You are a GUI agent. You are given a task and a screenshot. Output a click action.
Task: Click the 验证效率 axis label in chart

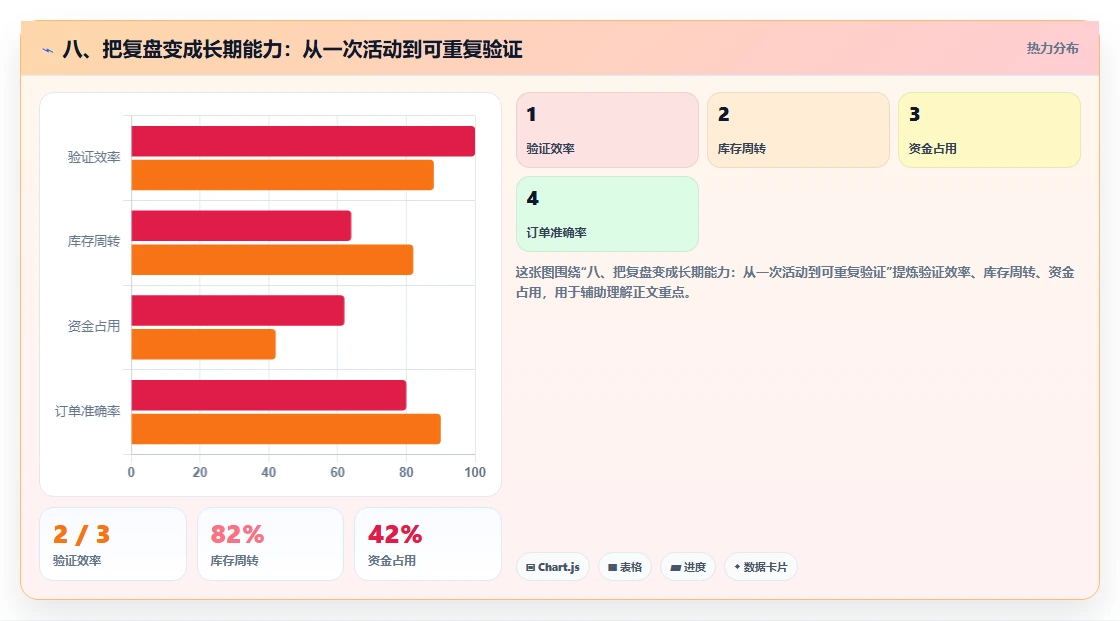pos(94,157)
